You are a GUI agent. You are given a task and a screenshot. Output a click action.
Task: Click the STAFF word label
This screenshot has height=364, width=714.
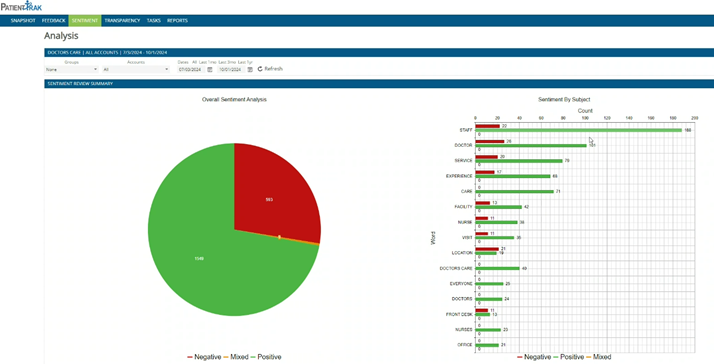(466, 130)
